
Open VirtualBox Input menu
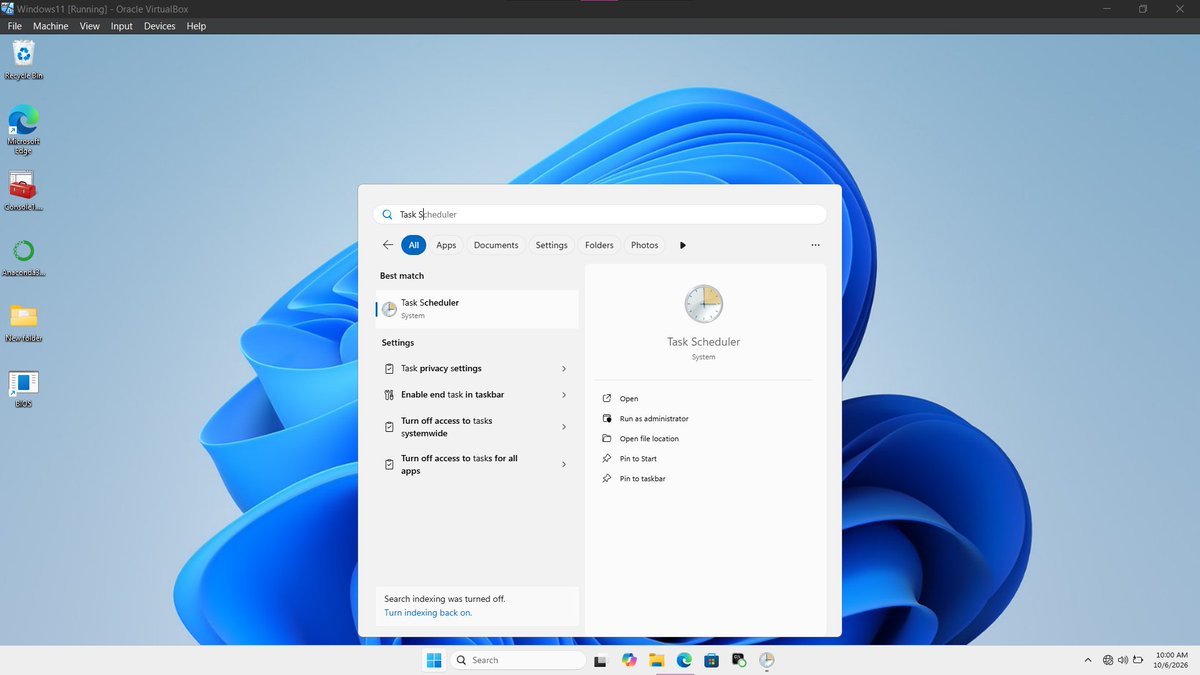tap(122, 26)
